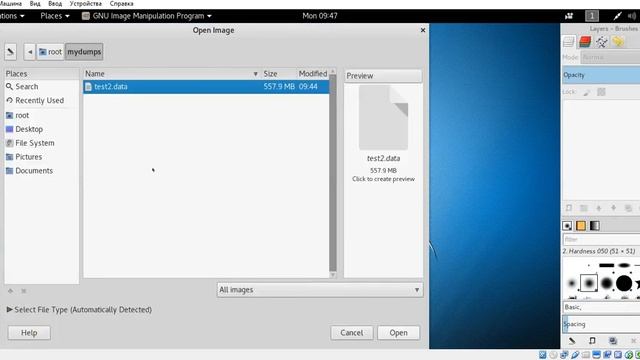Sort files by Name column
The height and width of the screenshot is (360, 640).
(x=171, y=74)
